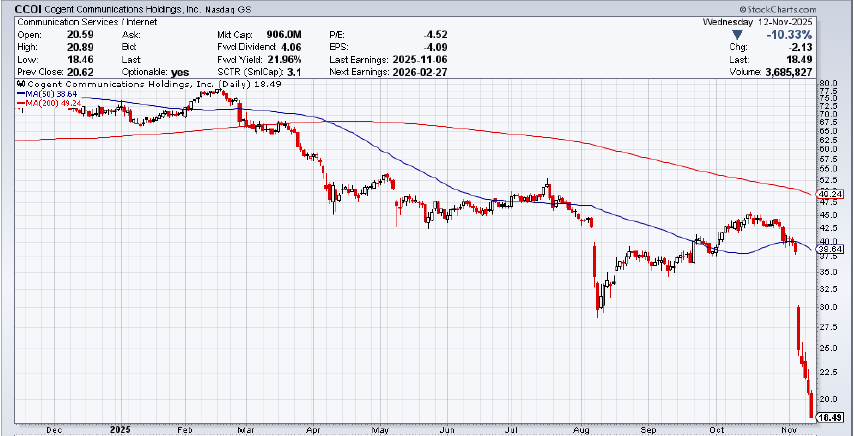The width and height of the screenshot is (854, 436).
Task: Click the Oct label on the time axis
Action: click(x=716, y=429)
